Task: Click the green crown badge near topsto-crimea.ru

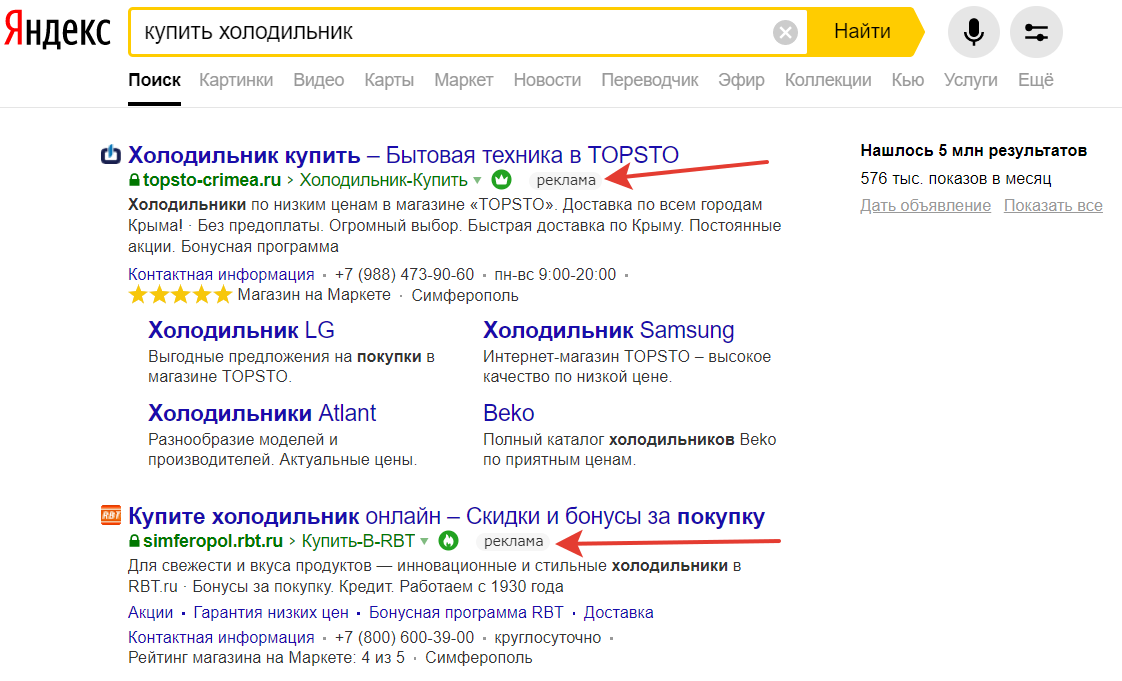Action: point(502,180)
